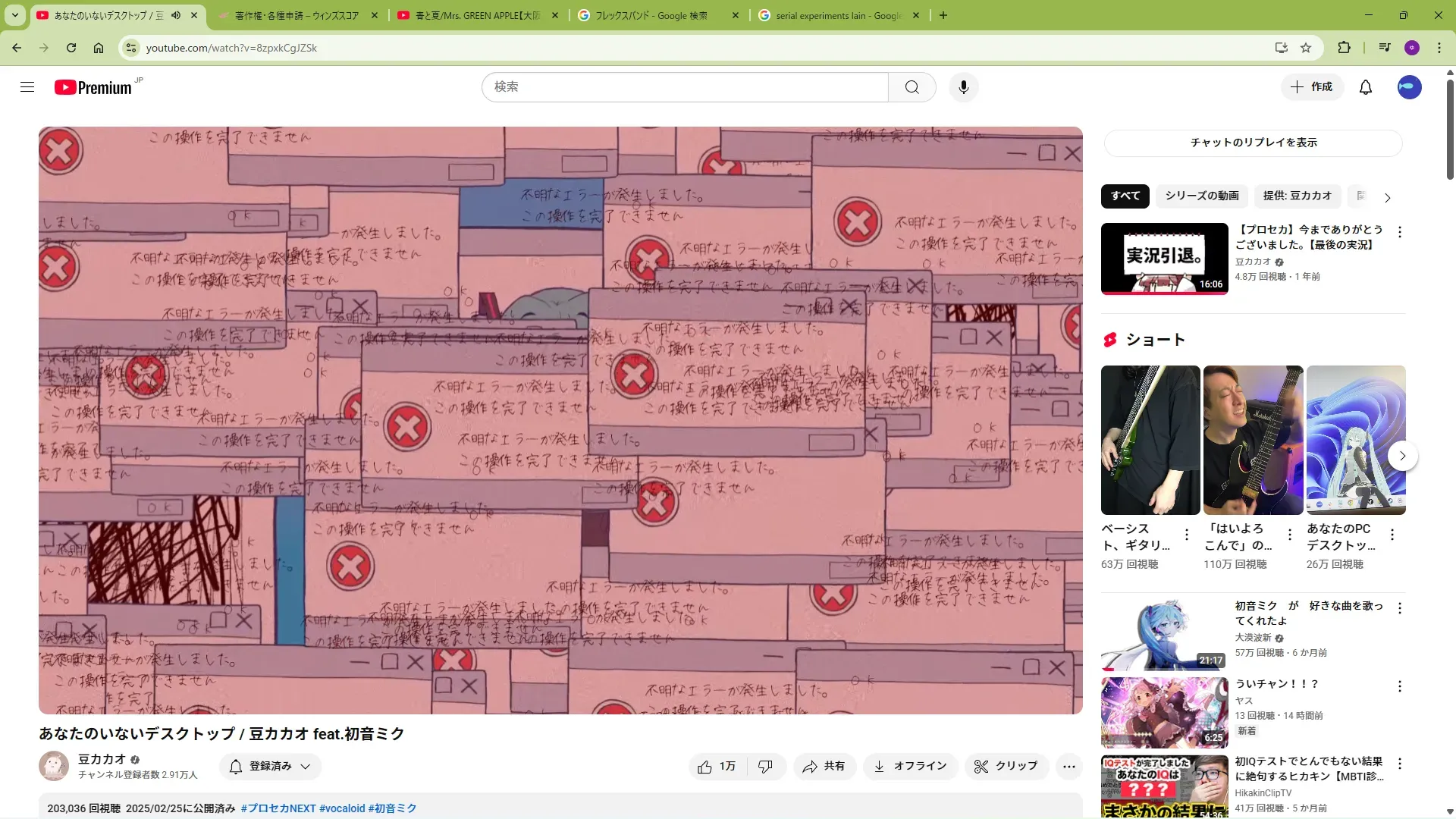Mute the tab via the speaker icon
The image size is (1456, 819).
point(176,15)
